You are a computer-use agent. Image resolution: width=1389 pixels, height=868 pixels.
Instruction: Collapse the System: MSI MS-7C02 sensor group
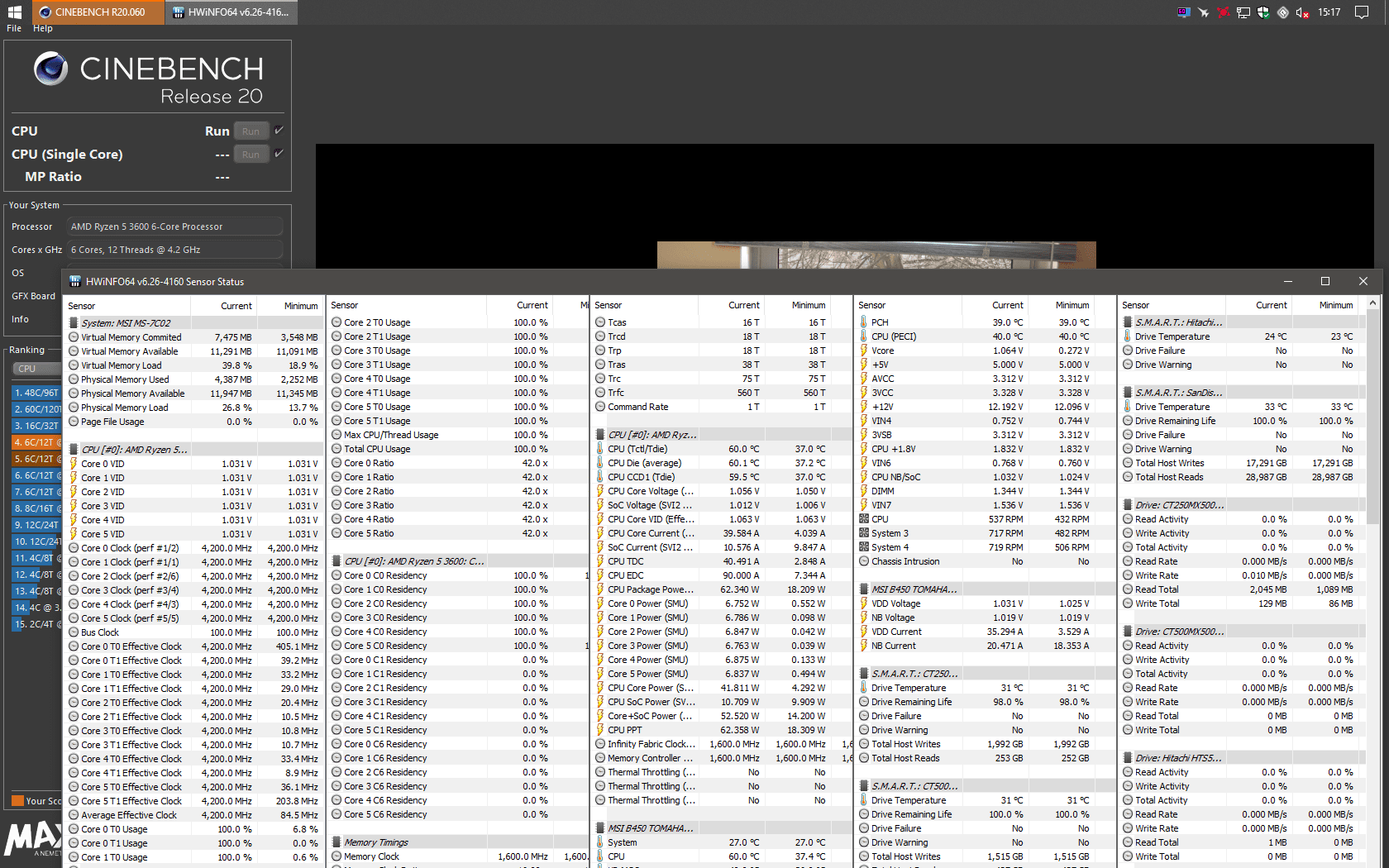pos(74,323)
